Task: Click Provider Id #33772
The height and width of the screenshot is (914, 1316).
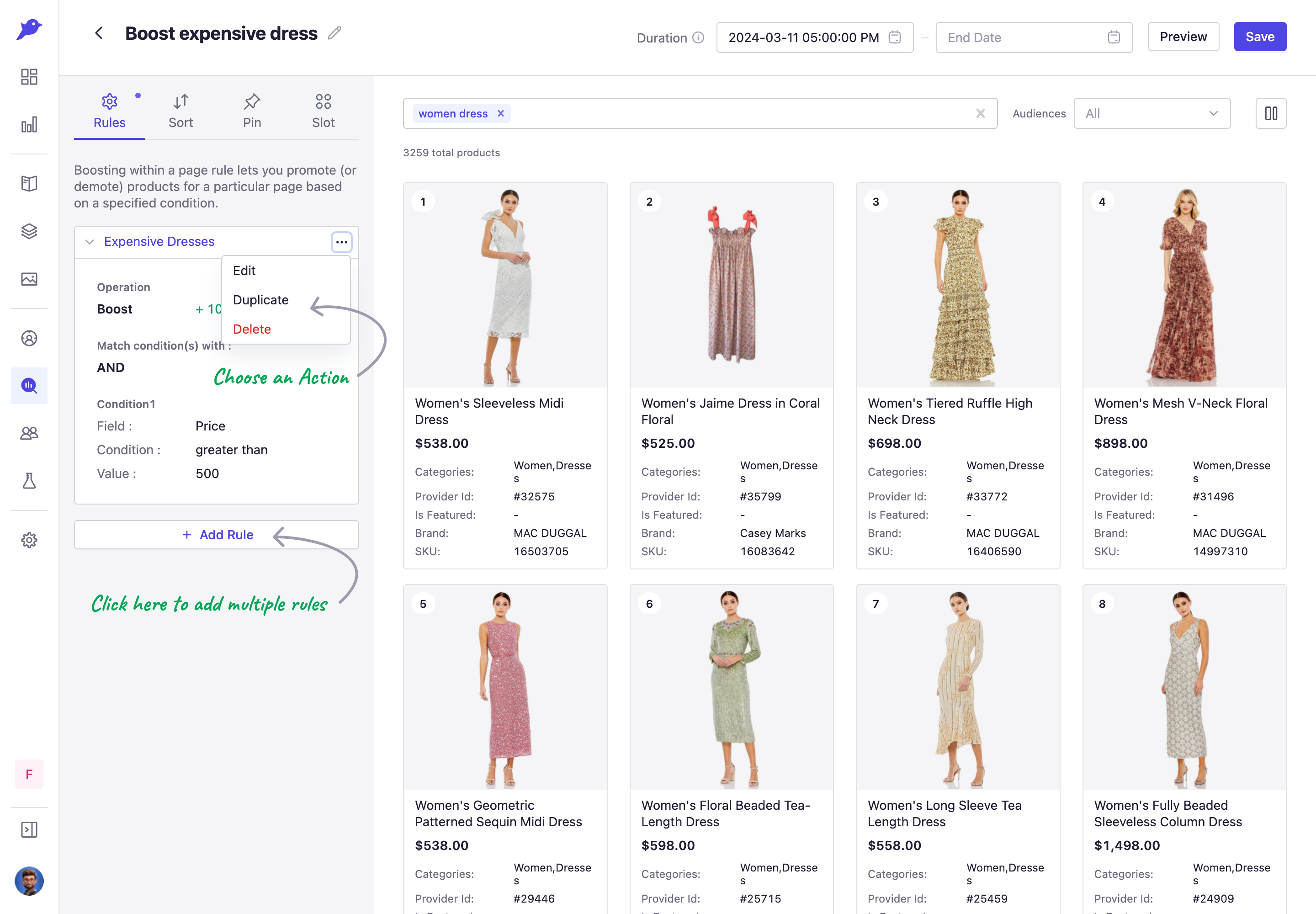Action: [987, 496]
